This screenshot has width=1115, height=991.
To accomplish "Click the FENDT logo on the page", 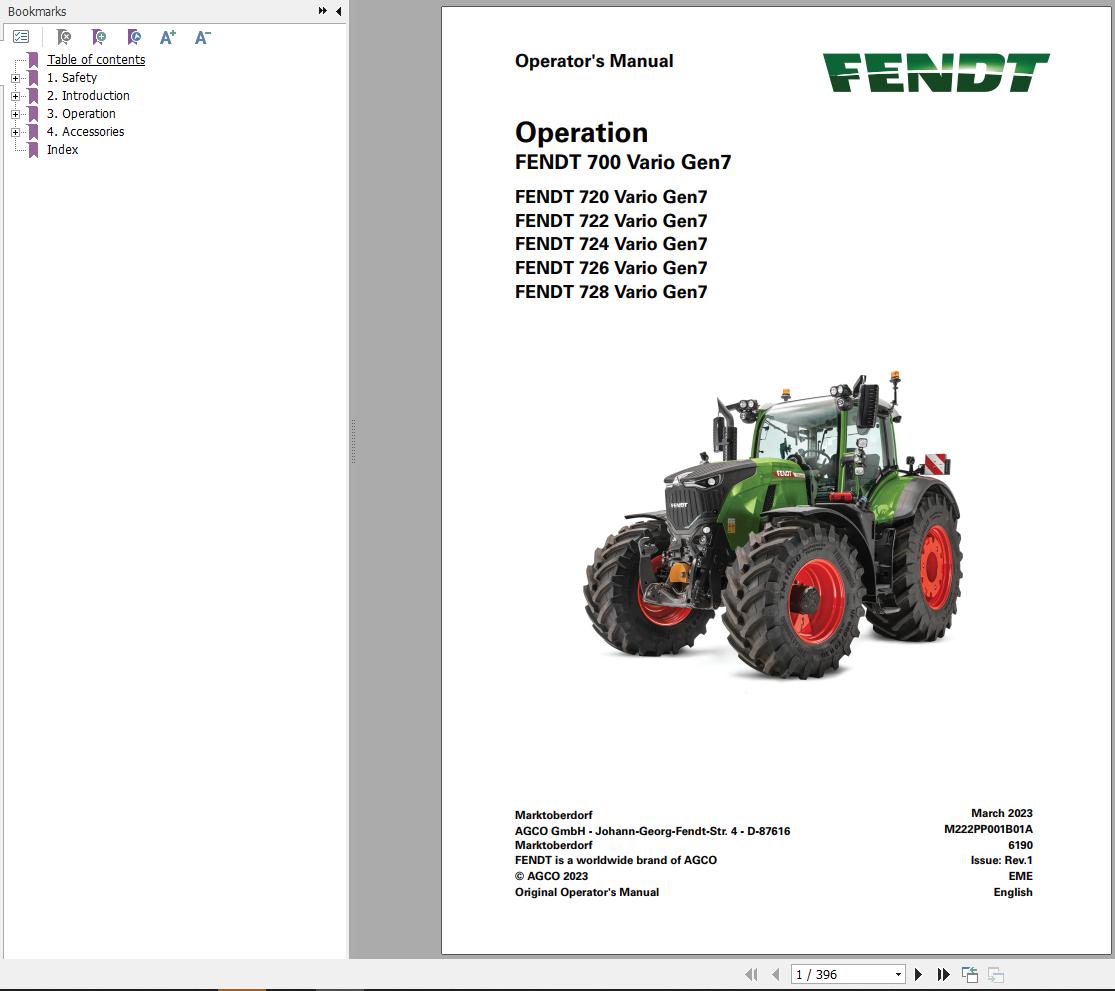I will tap(936, 72).
